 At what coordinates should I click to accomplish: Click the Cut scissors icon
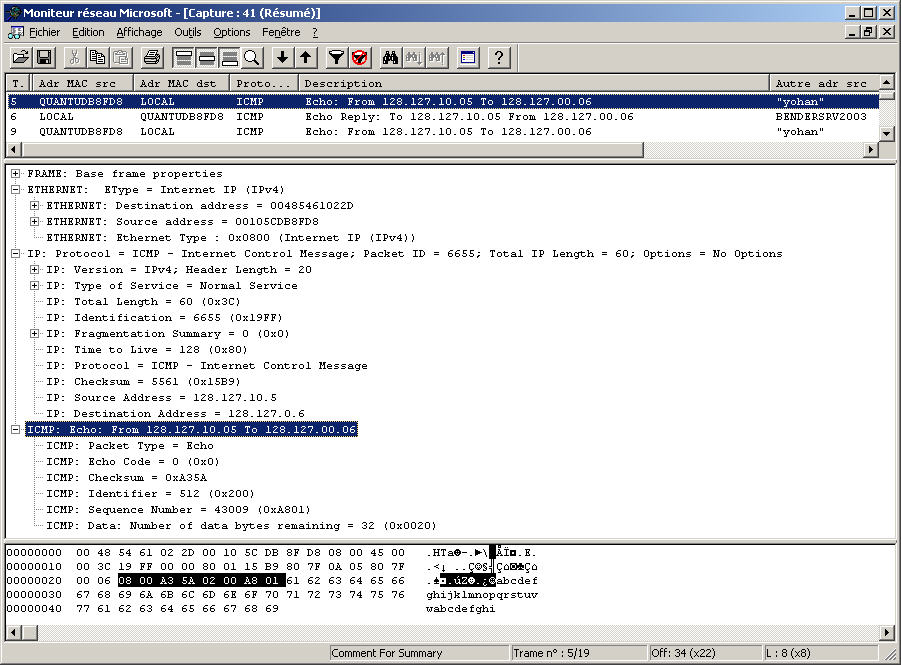click(x=74, y=57)
